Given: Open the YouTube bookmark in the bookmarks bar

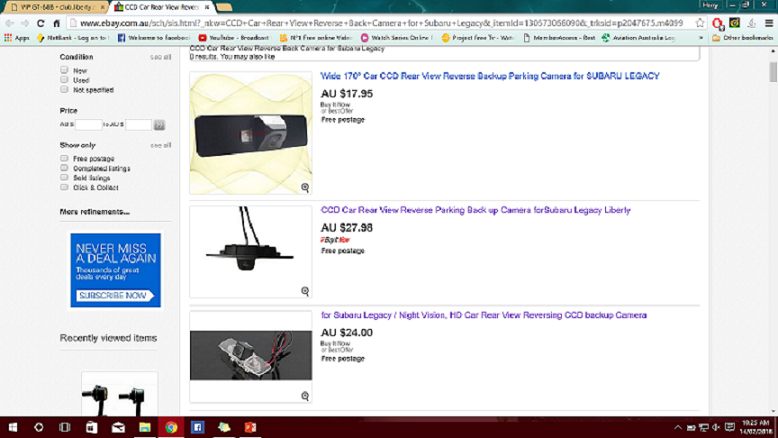Looking at the screenshot, I should click(235, 38).
